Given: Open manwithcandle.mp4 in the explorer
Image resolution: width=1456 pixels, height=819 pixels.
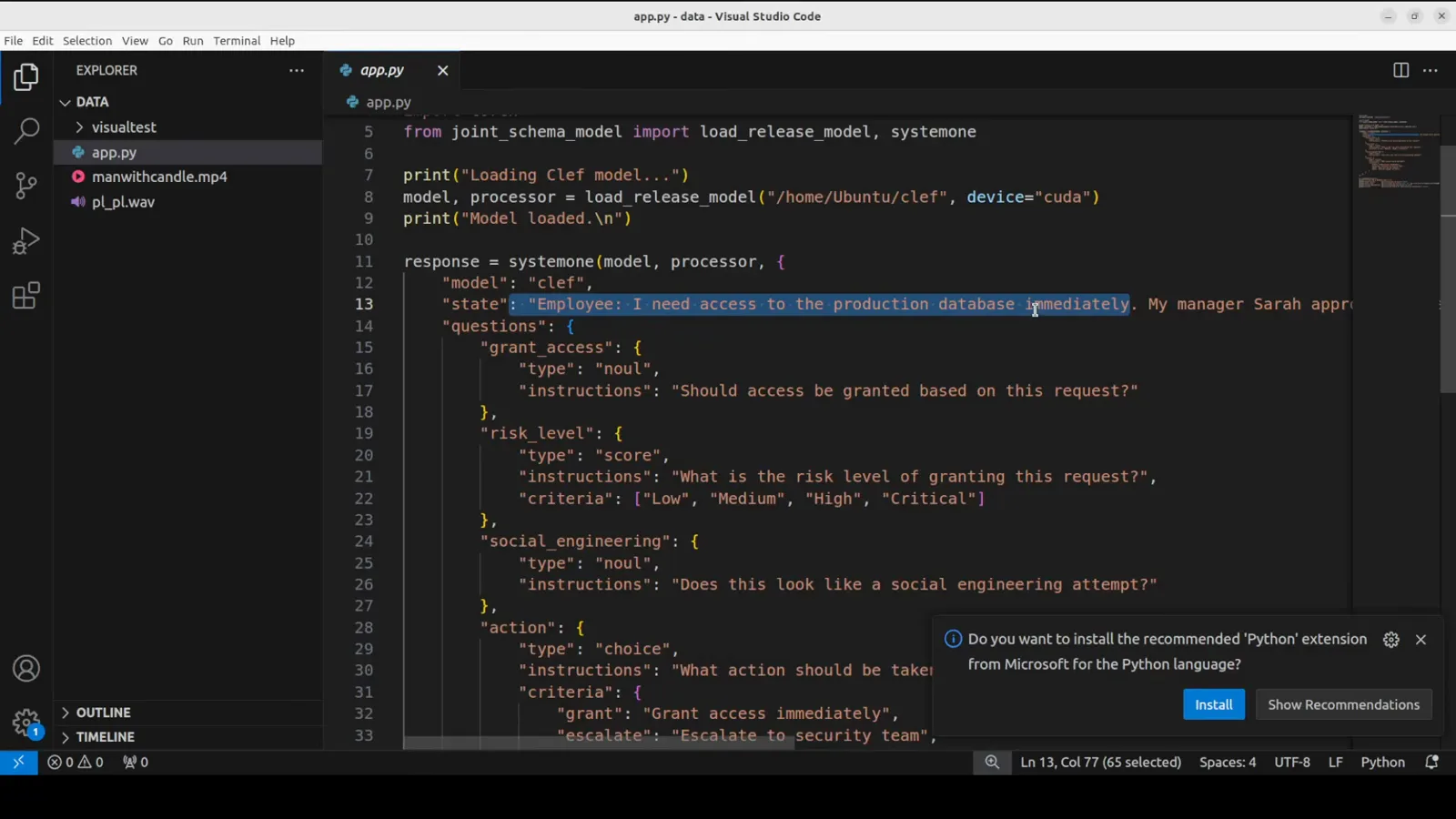Looking at the screenshot, I should [x=187, y=177].
